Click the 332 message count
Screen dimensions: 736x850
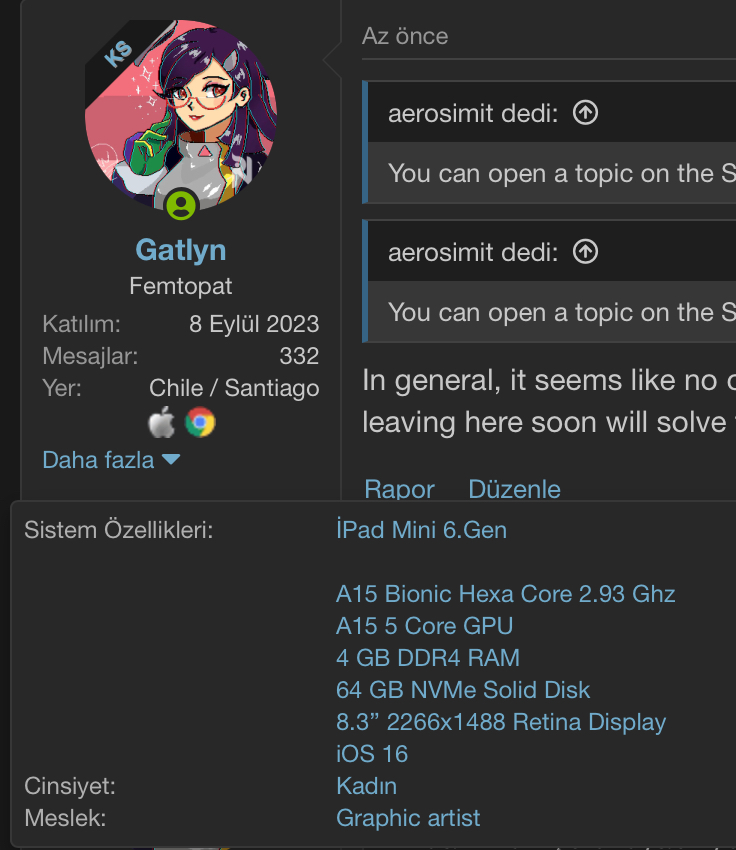click(299, 356)
